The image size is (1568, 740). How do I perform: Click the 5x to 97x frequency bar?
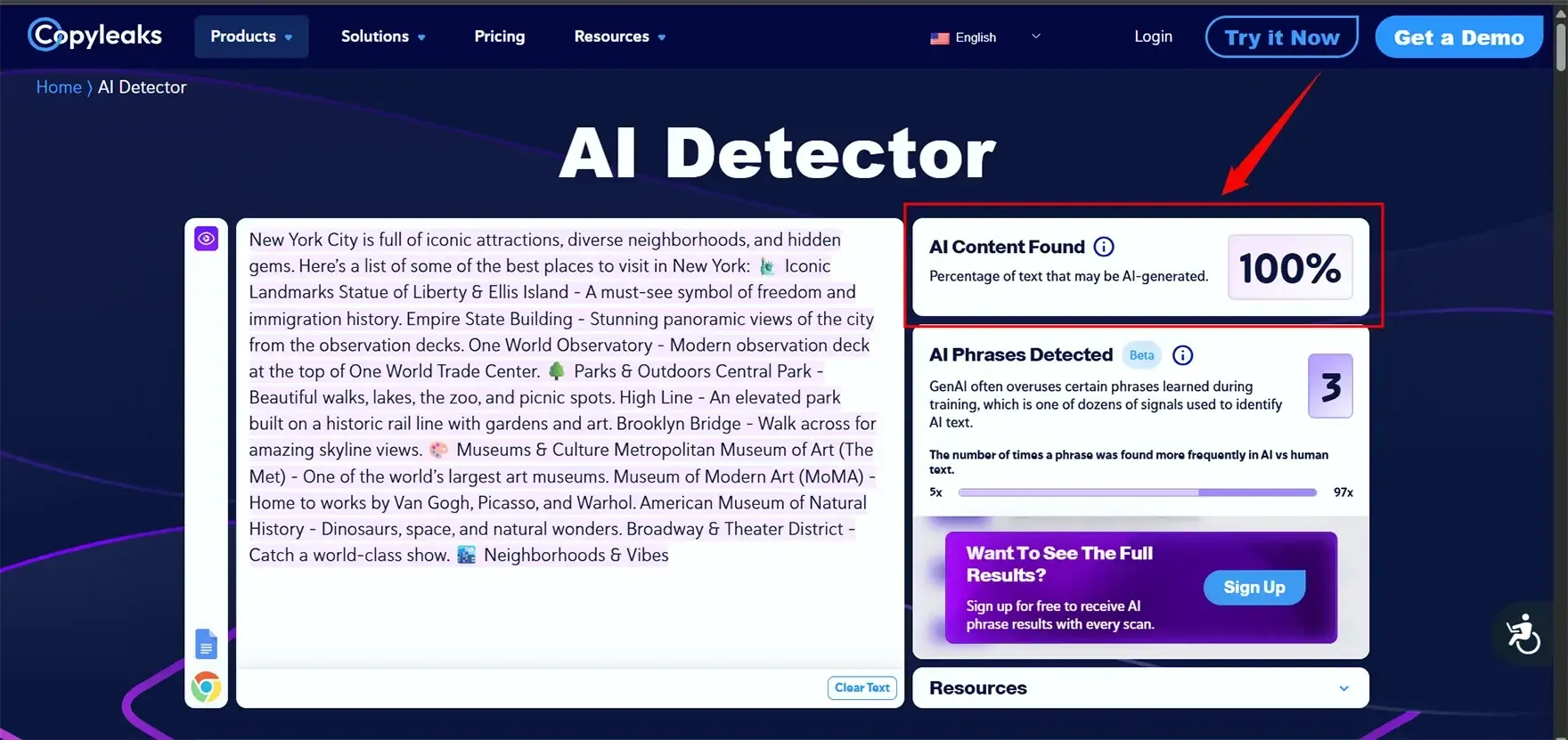pos(1137,492)
